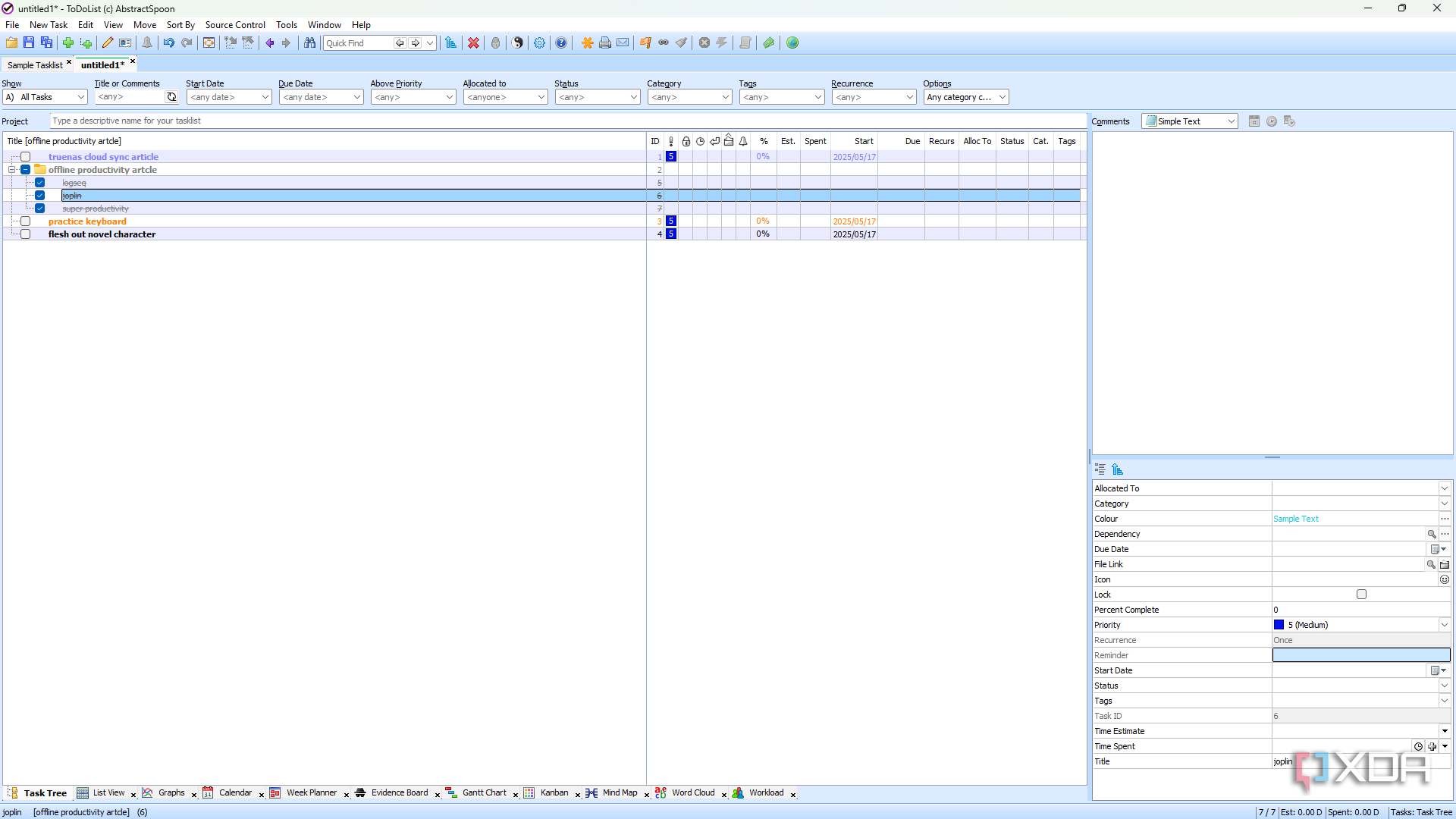Open the Start Date filter dropdown
The height and width of the screenshot is (819, 1456).
tap(229, 97)
